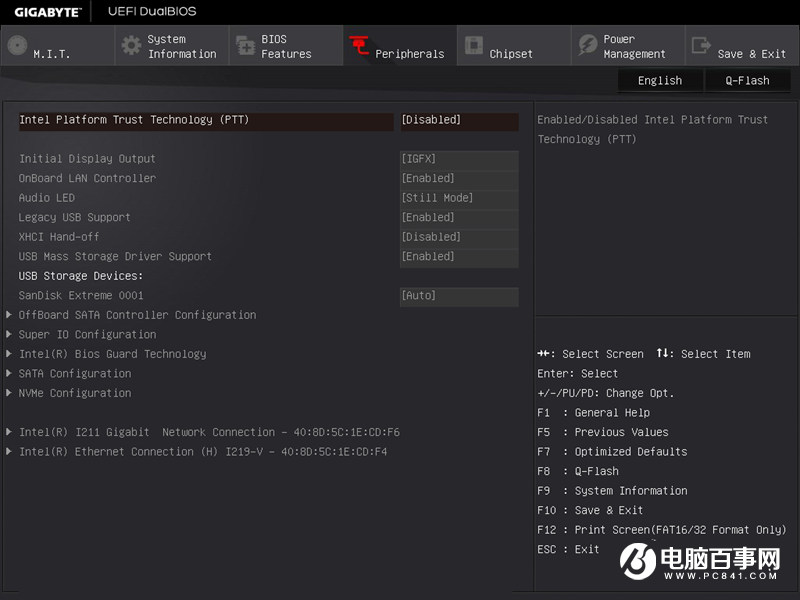Image resolution: width=800 pixels, height=600 pixels.
Task: Click the red Peripherals icon
Action: (x=359, y=46)
